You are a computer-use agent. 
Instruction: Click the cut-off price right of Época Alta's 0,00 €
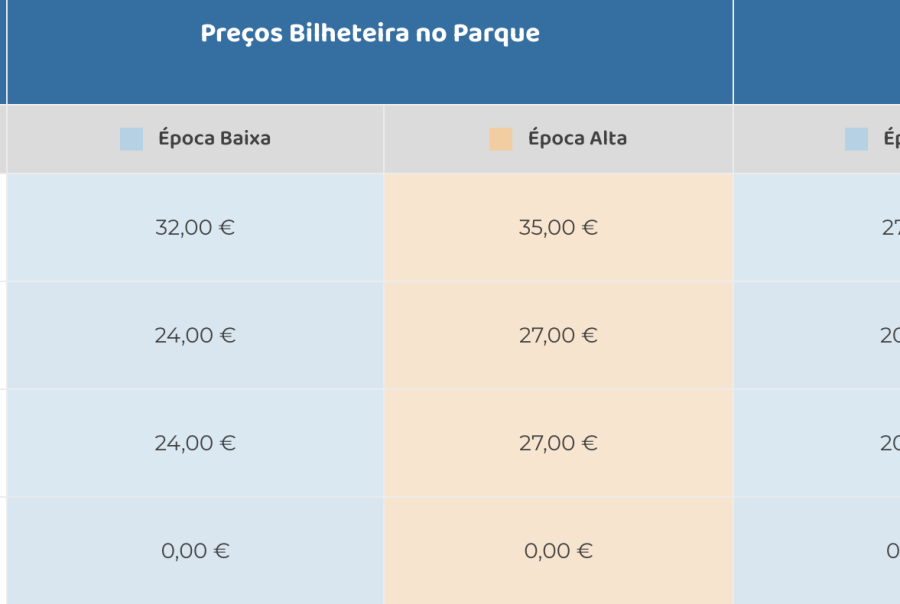coord(891,551)
